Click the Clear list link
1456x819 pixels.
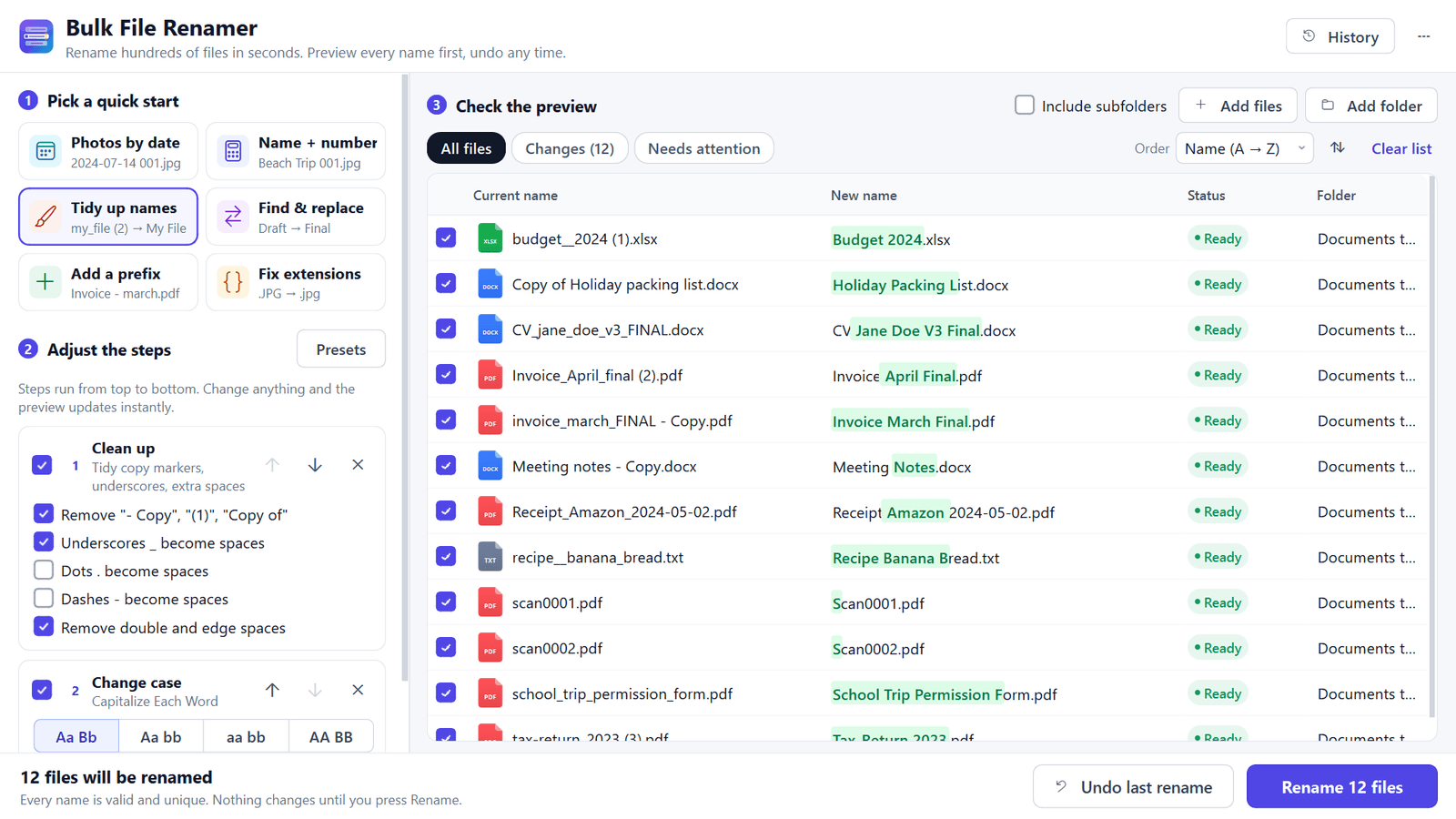[1401, 148]
